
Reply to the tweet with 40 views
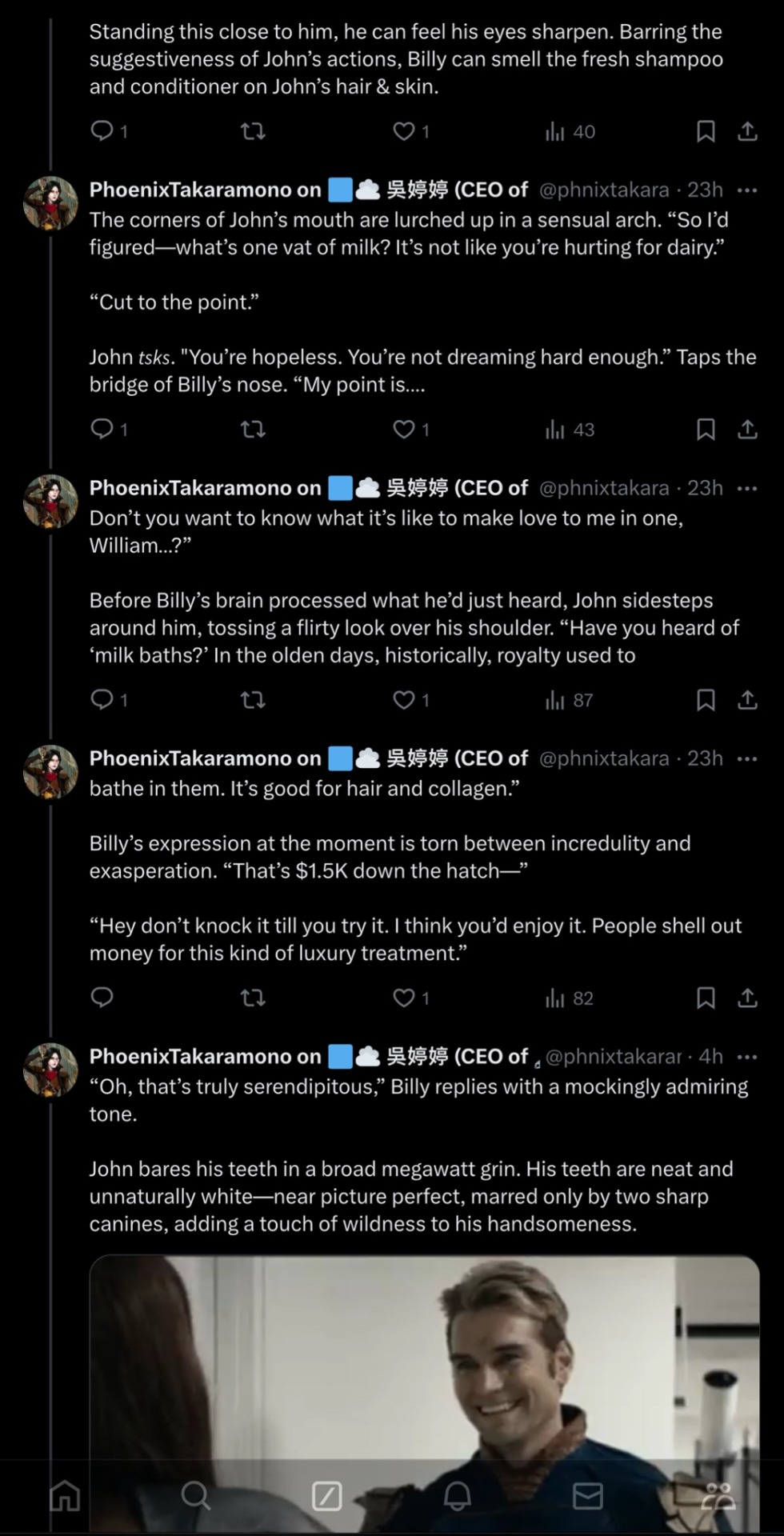pyautogui.click(x=102, y=131)
